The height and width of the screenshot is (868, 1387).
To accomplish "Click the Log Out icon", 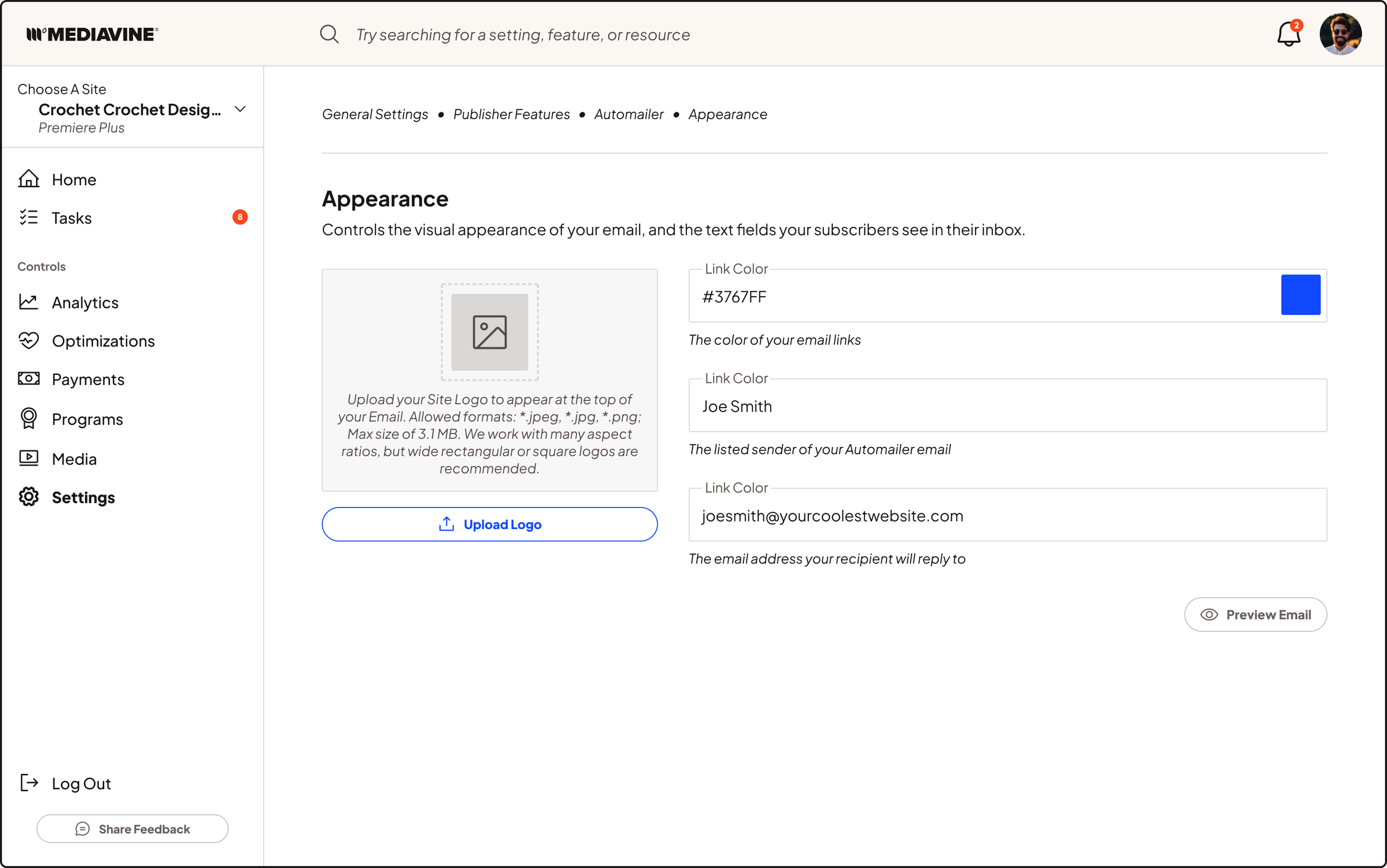I will pyautogui.click(x=29, y=783).
